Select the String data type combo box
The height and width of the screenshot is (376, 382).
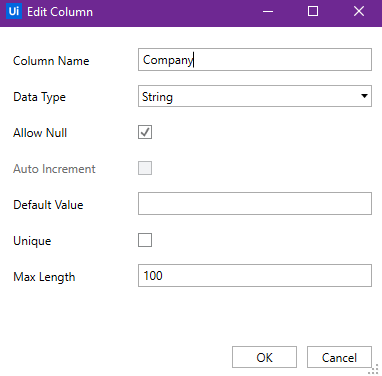click(x=255, y=96)
